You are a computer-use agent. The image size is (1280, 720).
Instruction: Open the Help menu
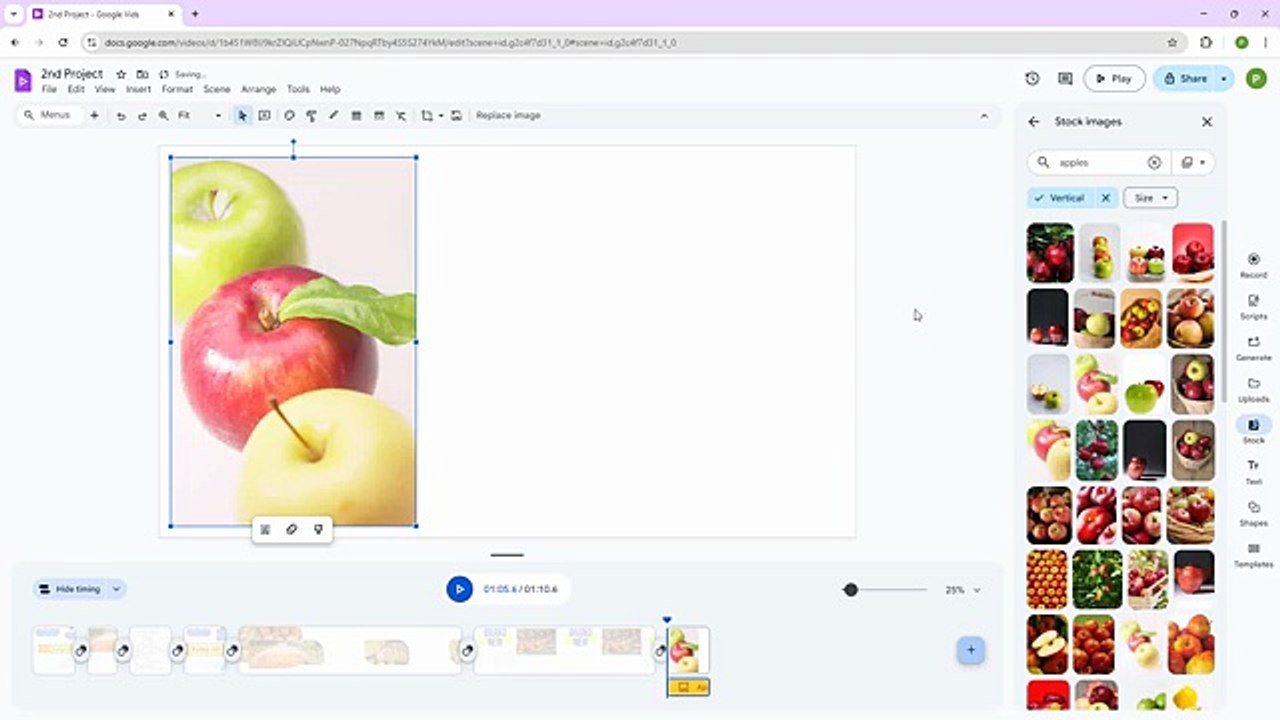330,89
